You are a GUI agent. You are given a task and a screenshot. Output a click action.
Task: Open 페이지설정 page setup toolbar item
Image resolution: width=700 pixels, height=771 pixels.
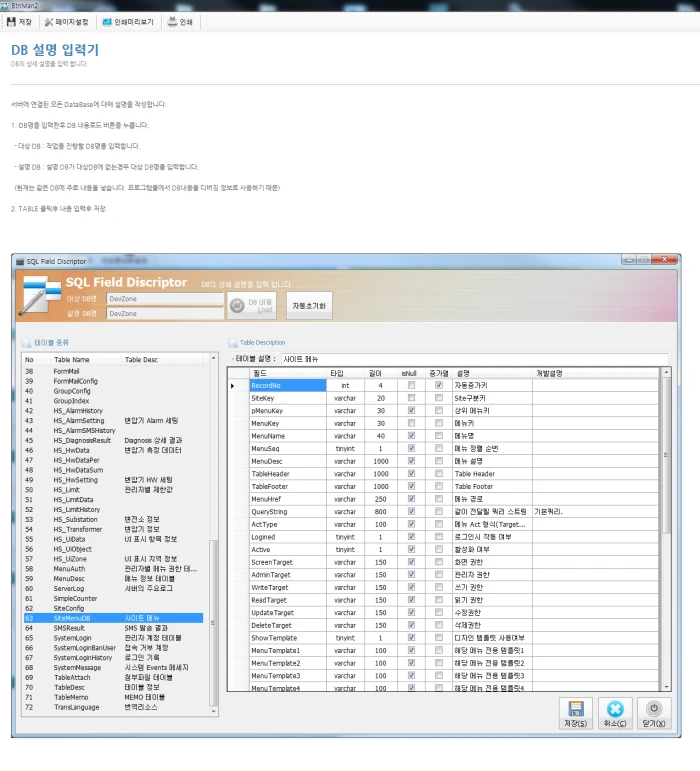pyautogui.click(x=67, y=22)
